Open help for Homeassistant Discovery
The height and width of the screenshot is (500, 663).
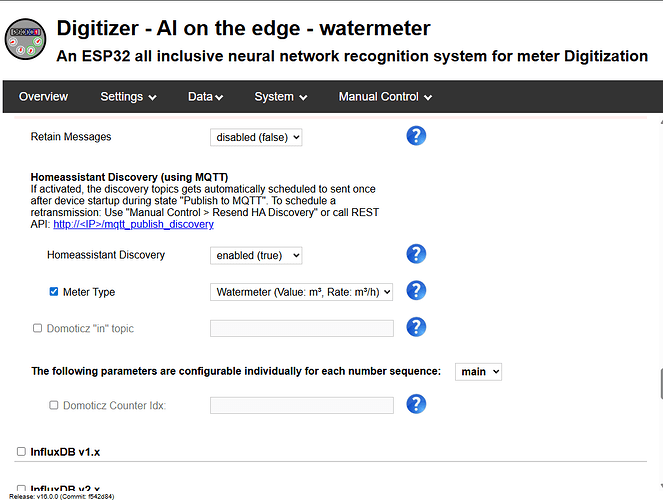tap(416, 254)
